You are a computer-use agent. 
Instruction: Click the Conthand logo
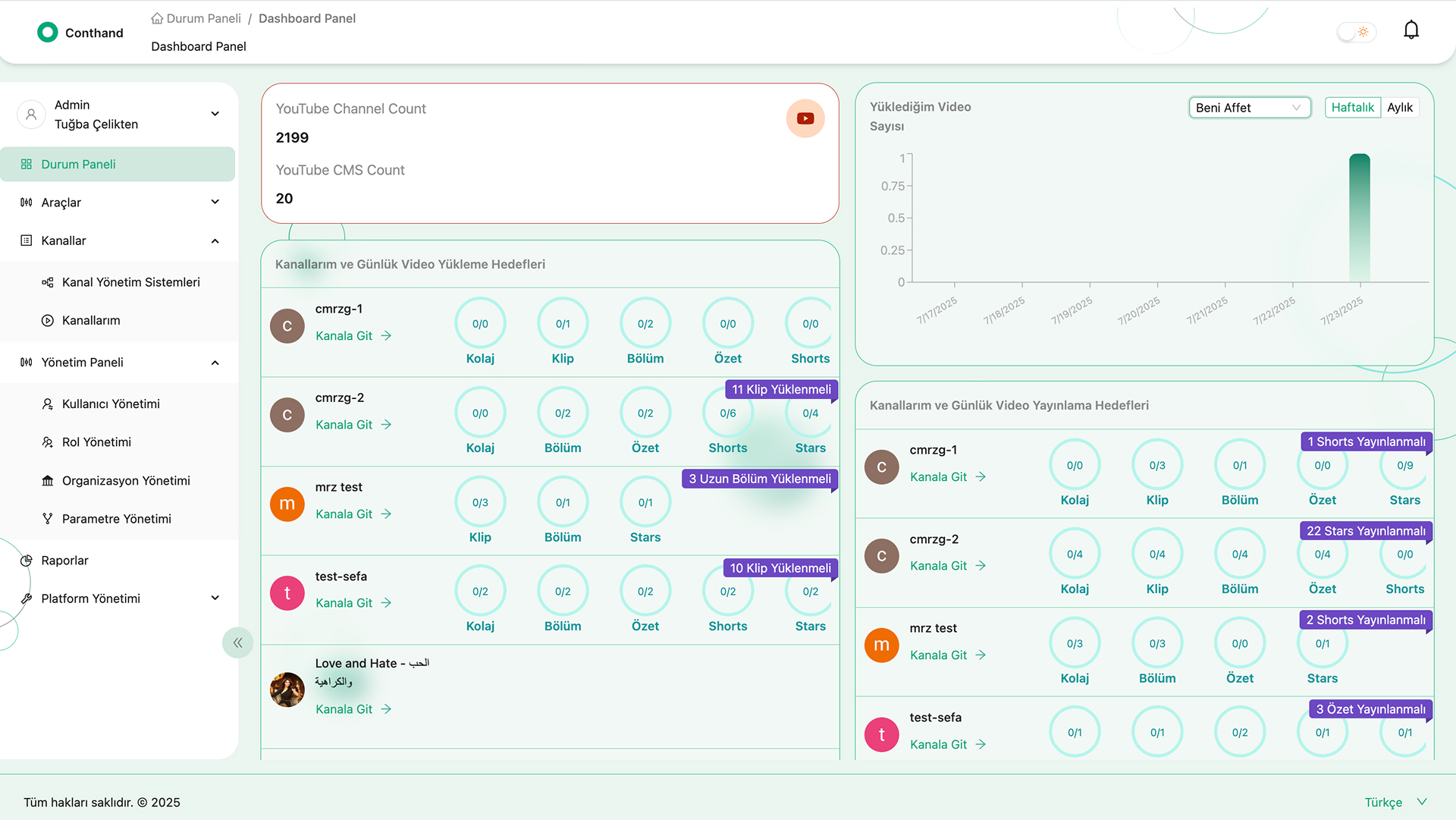(x=47, y=32)
